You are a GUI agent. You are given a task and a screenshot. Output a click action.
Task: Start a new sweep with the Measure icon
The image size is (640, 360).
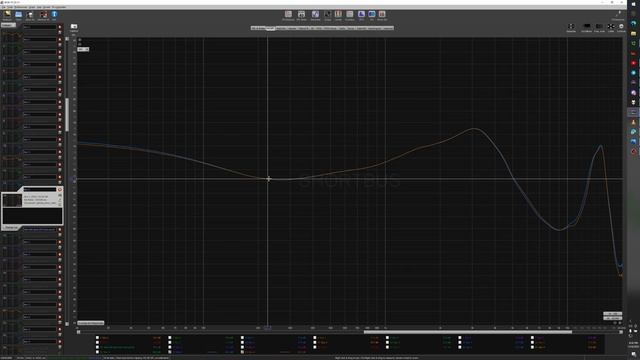(7, 15)
